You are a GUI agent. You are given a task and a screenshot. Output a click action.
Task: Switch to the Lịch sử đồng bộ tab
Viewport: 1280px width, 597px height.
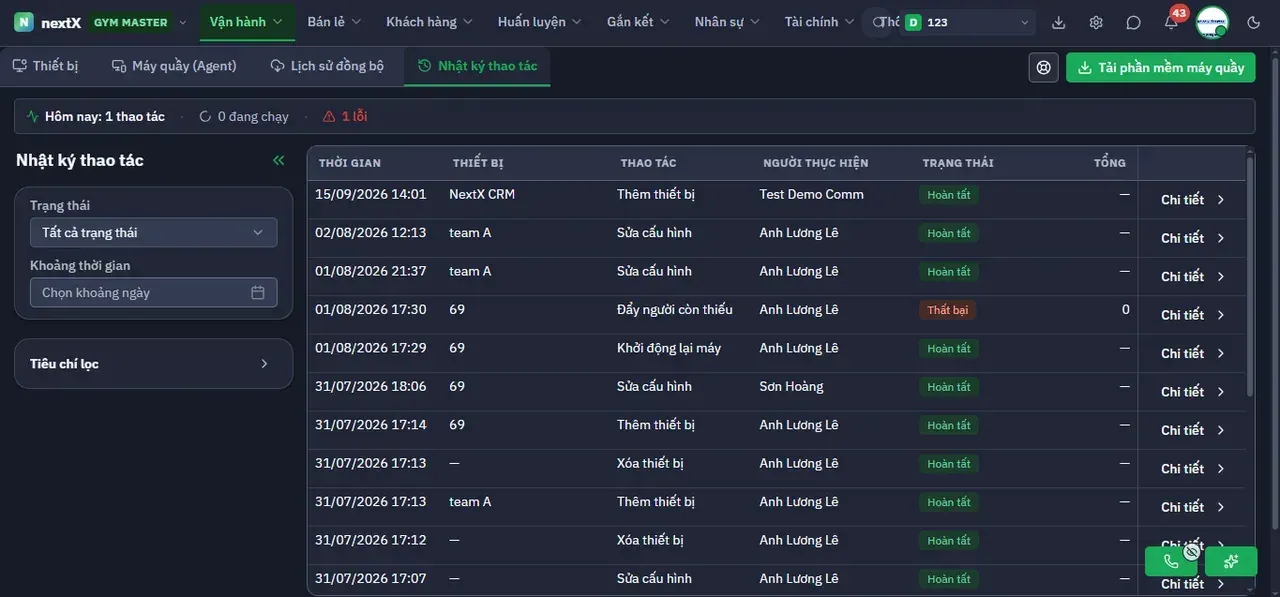tap(327, 66)
